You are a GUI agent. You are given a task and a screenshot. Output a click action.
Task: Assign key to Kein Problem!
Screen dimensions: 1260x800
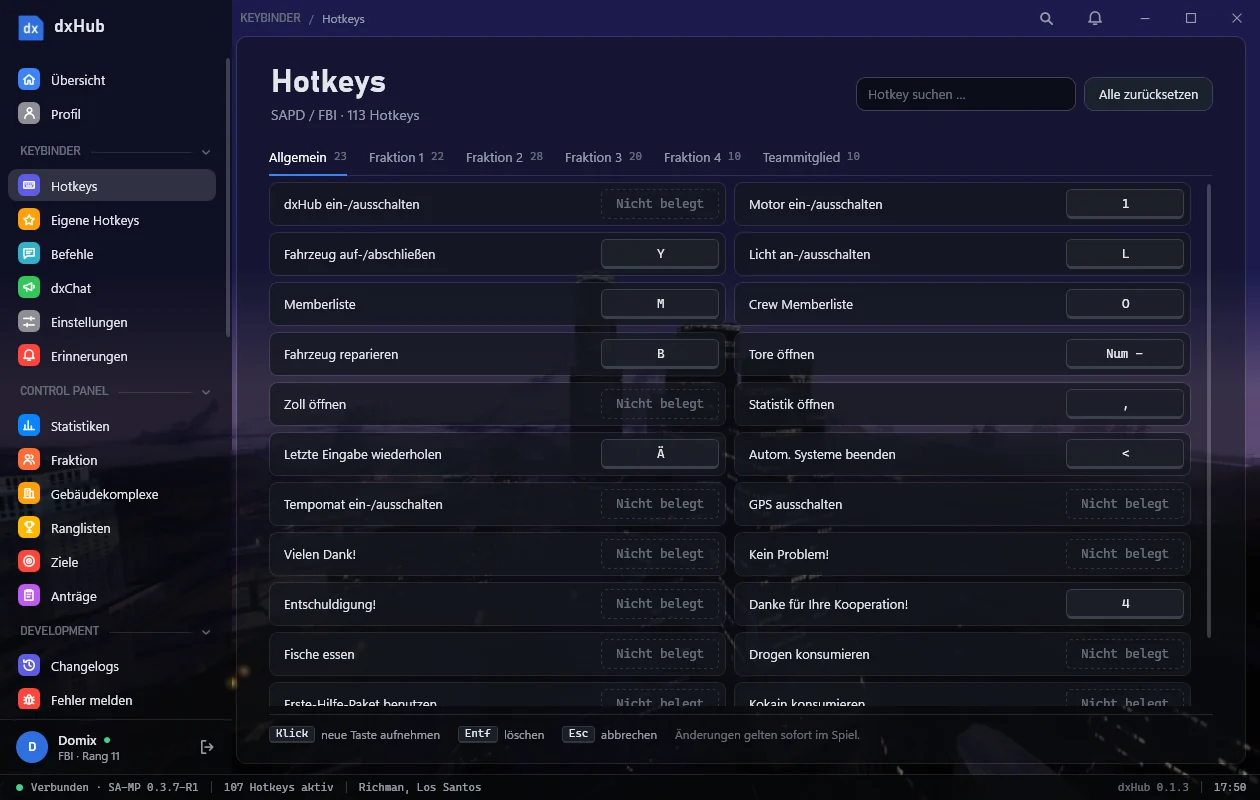(1125, 554)
